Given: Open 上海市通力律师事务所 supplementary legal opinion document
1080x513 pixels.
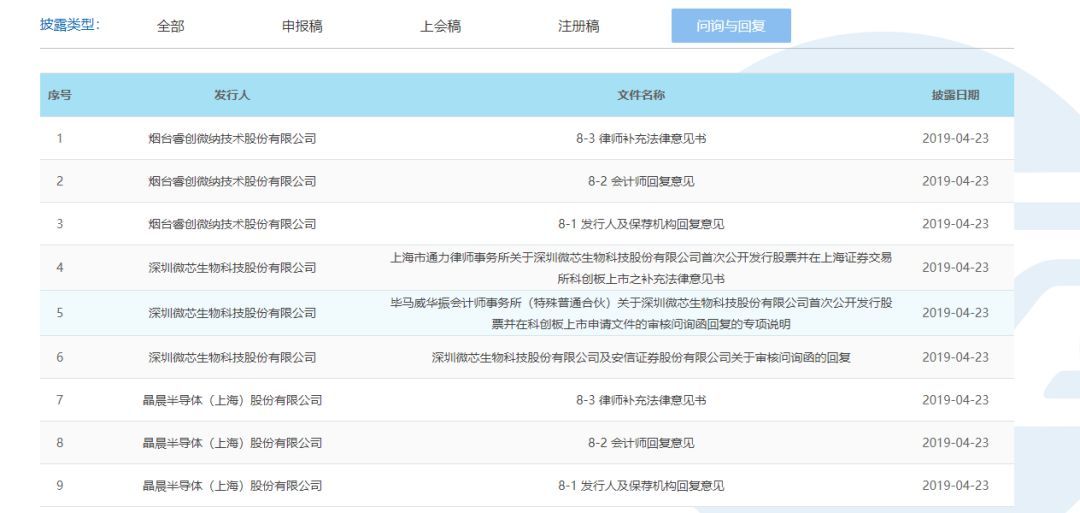Looking at the screenshot, I should pyautogui.click(x=641, y=268).
